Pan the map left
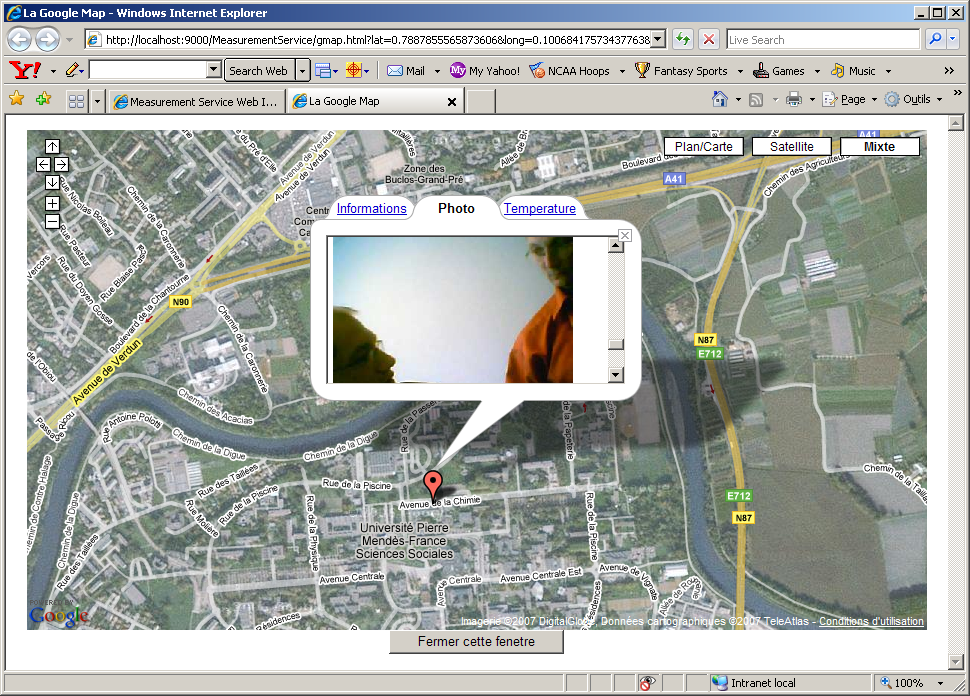The image size is (970, 696). [x=43, y=164]
